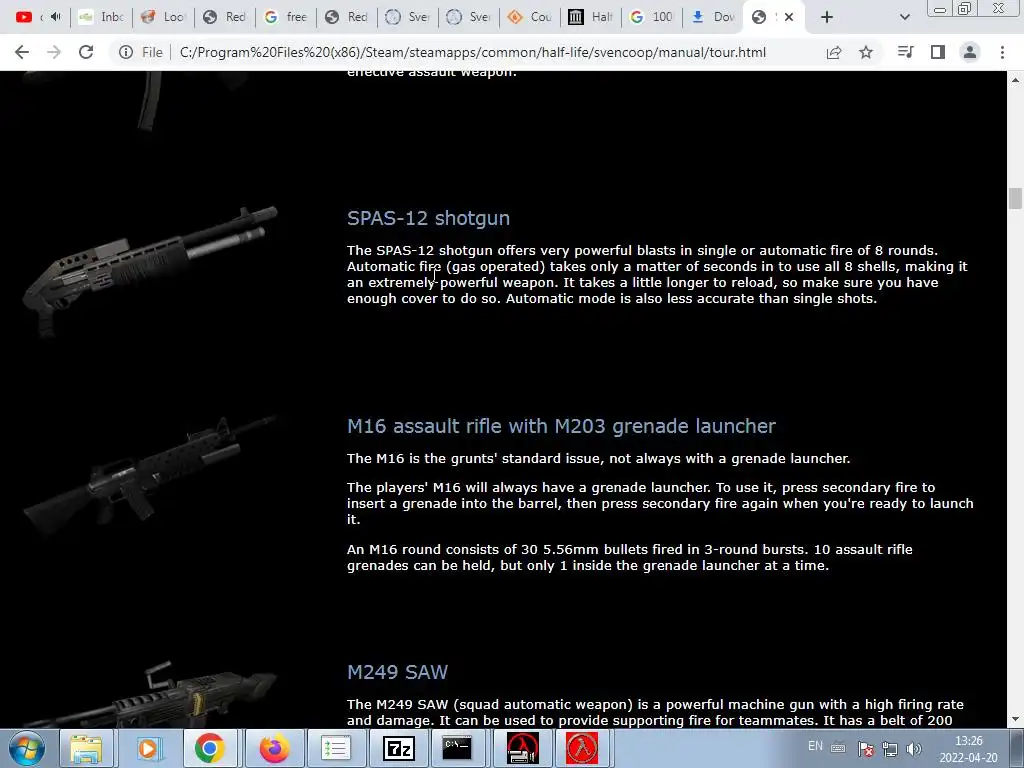Open the Half-Life taskbar icon
Viewport: 1024px width, 768px height.
pos(582,748)
